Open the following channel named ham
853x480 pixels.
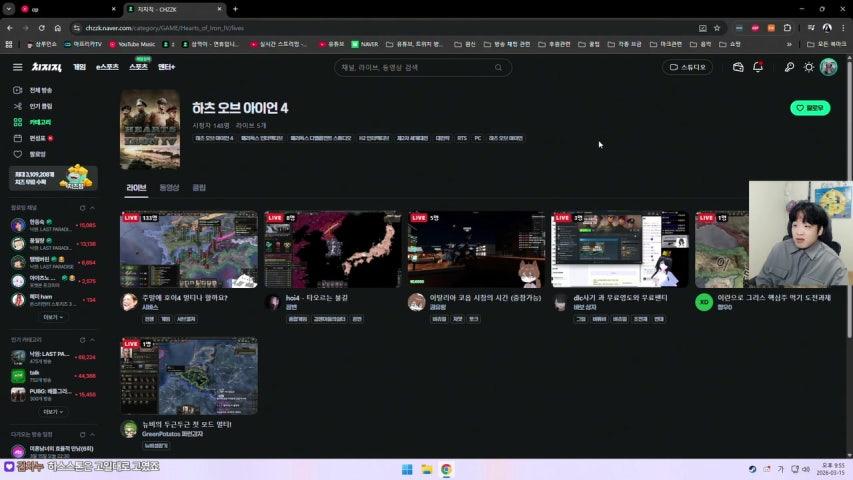click(x=53, y=299)
